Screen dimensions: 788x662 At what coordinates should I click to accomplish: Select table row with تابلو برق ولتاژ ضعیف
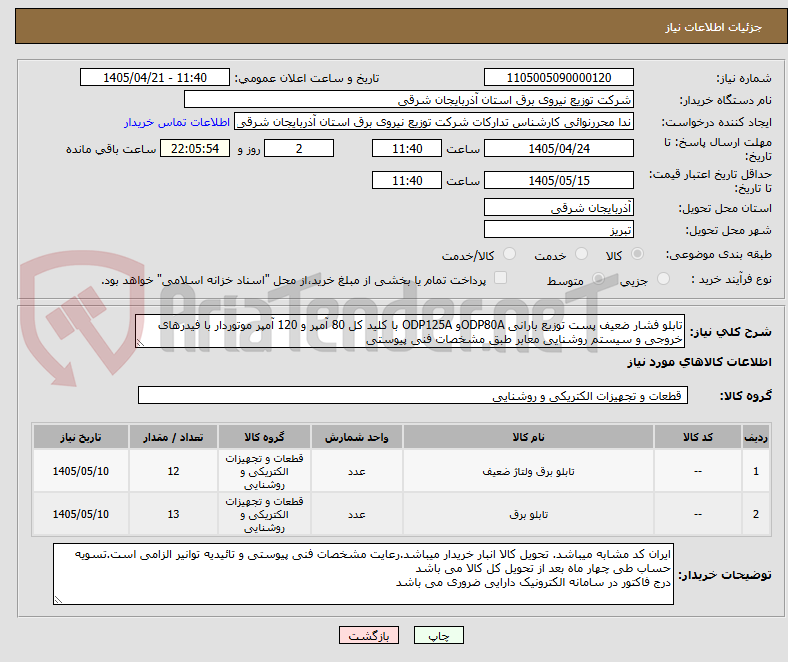(x=401, y=471)
